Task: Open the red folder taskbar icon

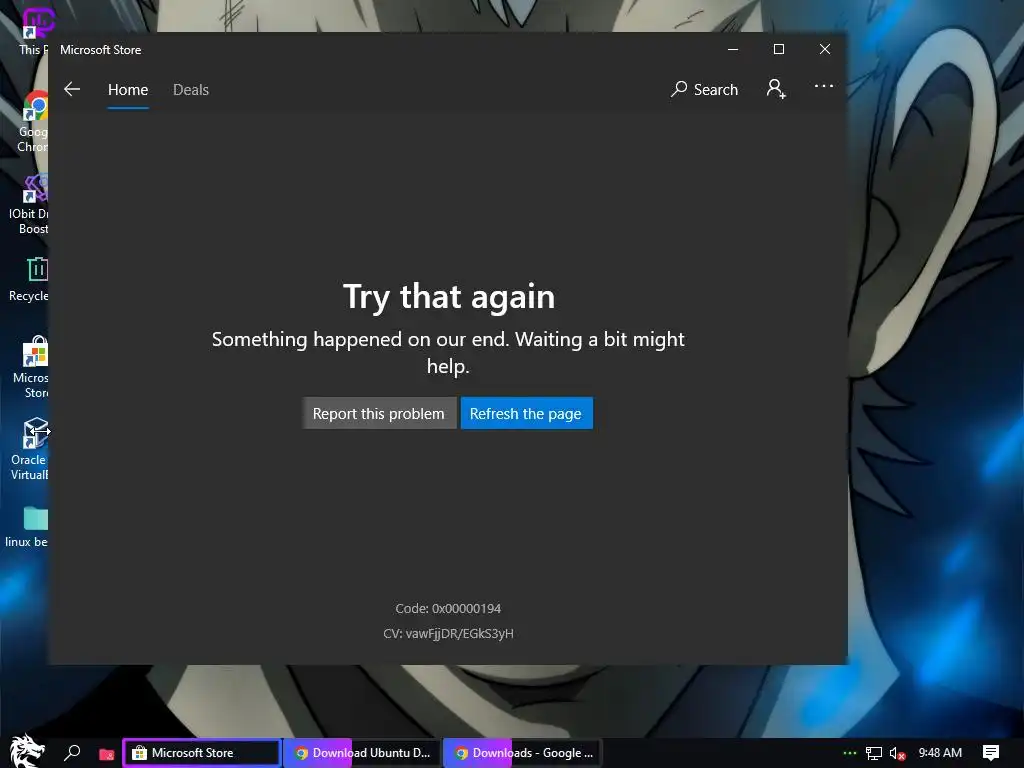Action: (x=106, y=754)
